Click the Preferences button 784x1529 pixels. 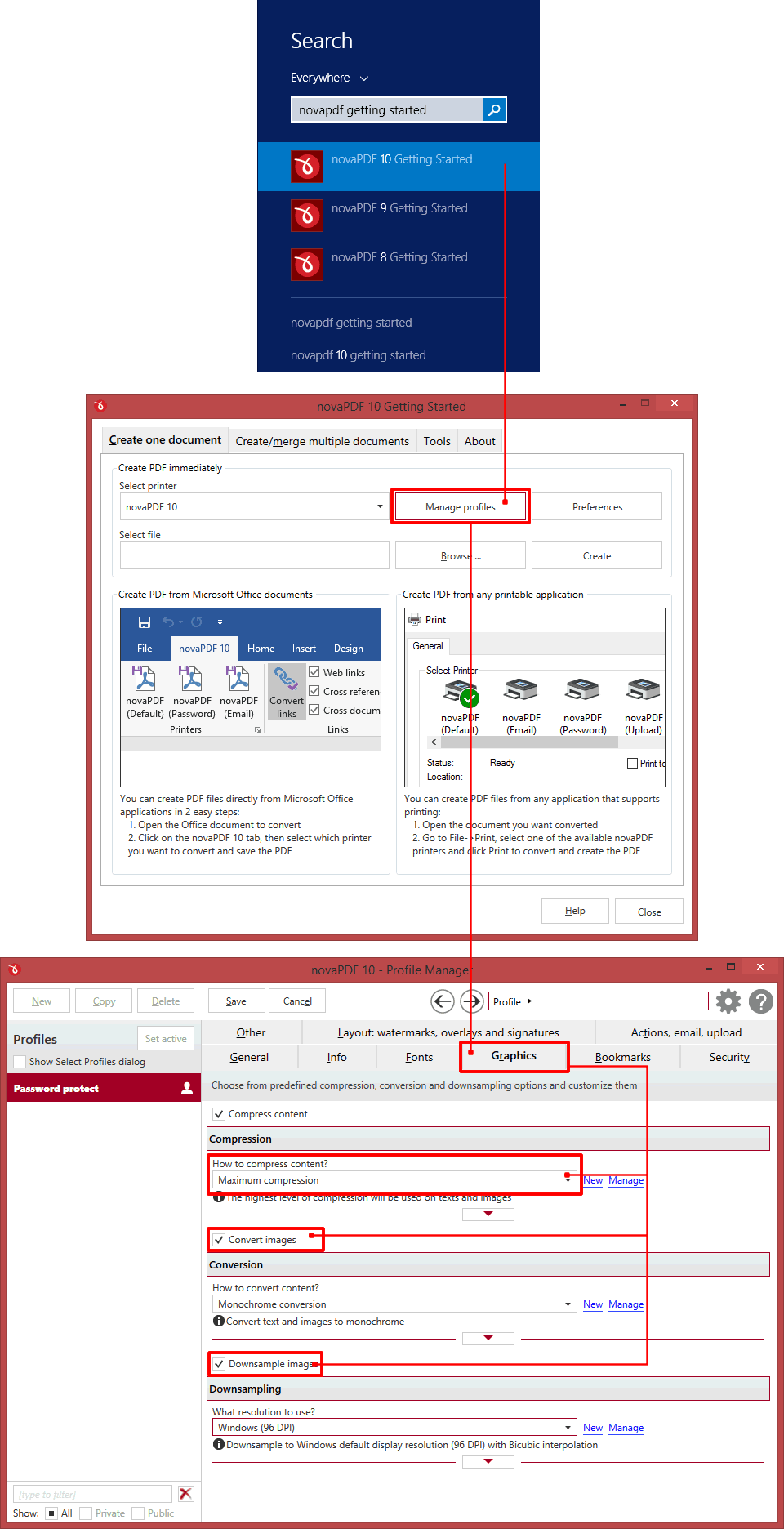597,506
